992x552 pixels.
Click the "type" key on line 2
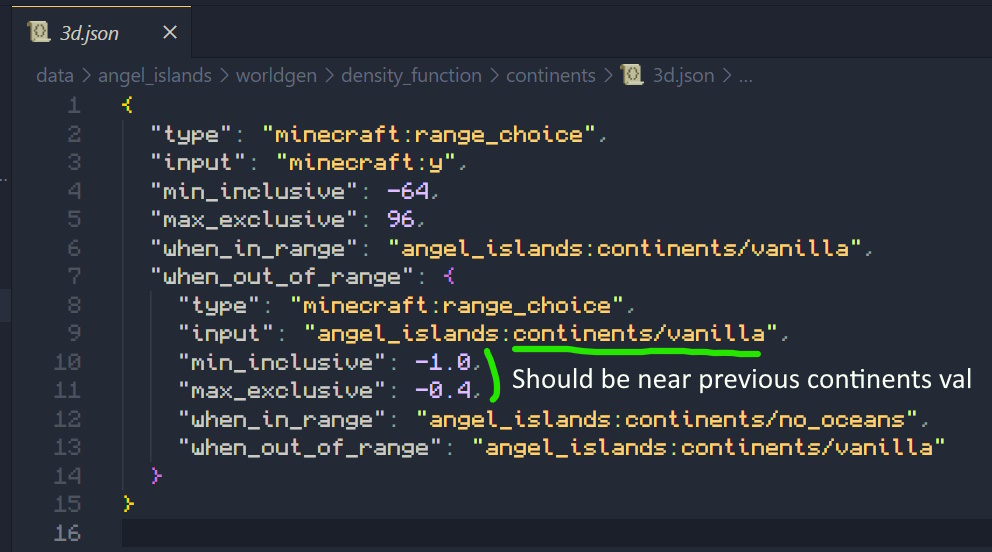pyautogui.click(x=192, y=134)
